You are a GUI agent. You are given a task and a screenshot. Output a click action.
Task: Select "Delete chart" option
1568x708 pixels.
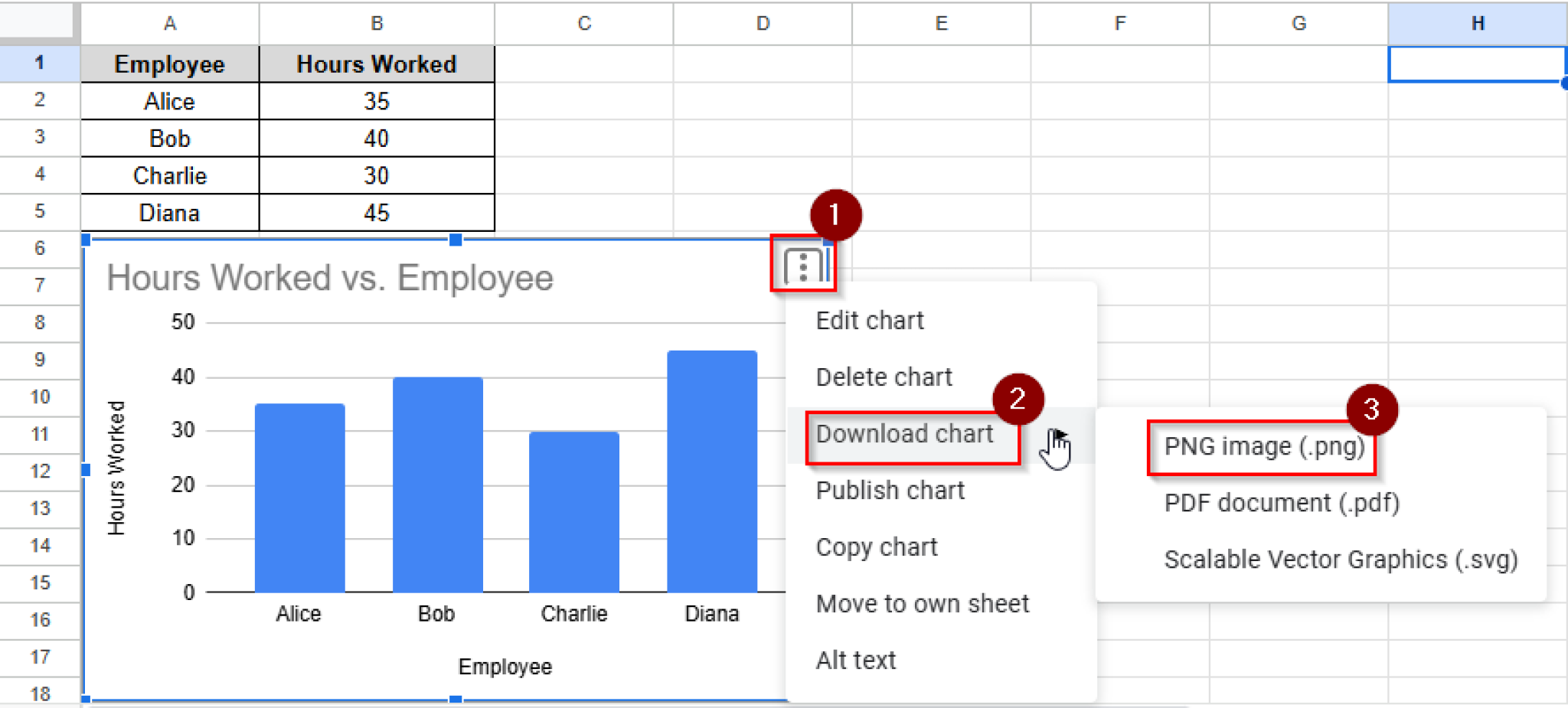(884, 377)
